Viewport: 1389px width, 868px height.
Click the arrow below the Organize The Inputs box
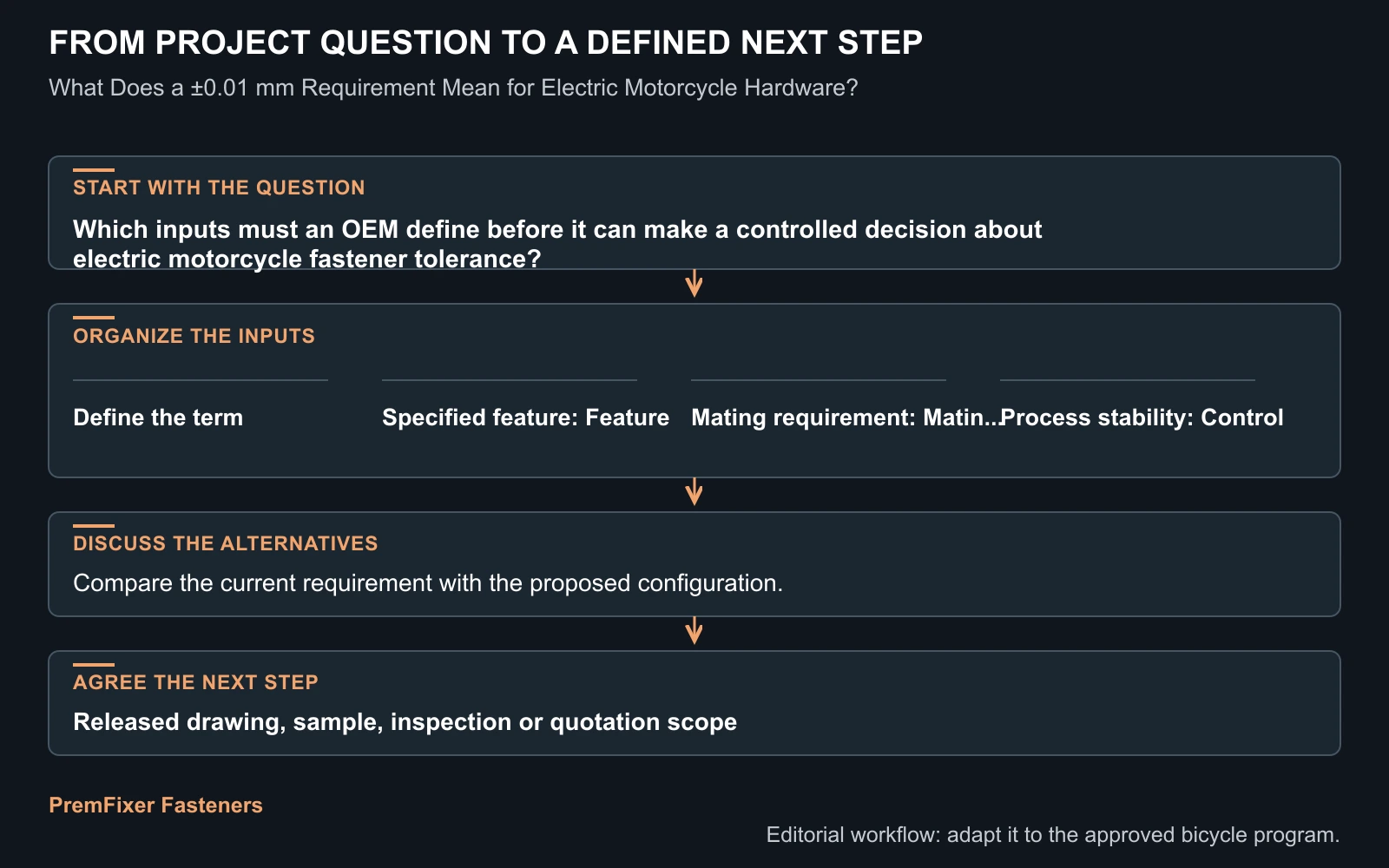point(694,492)
